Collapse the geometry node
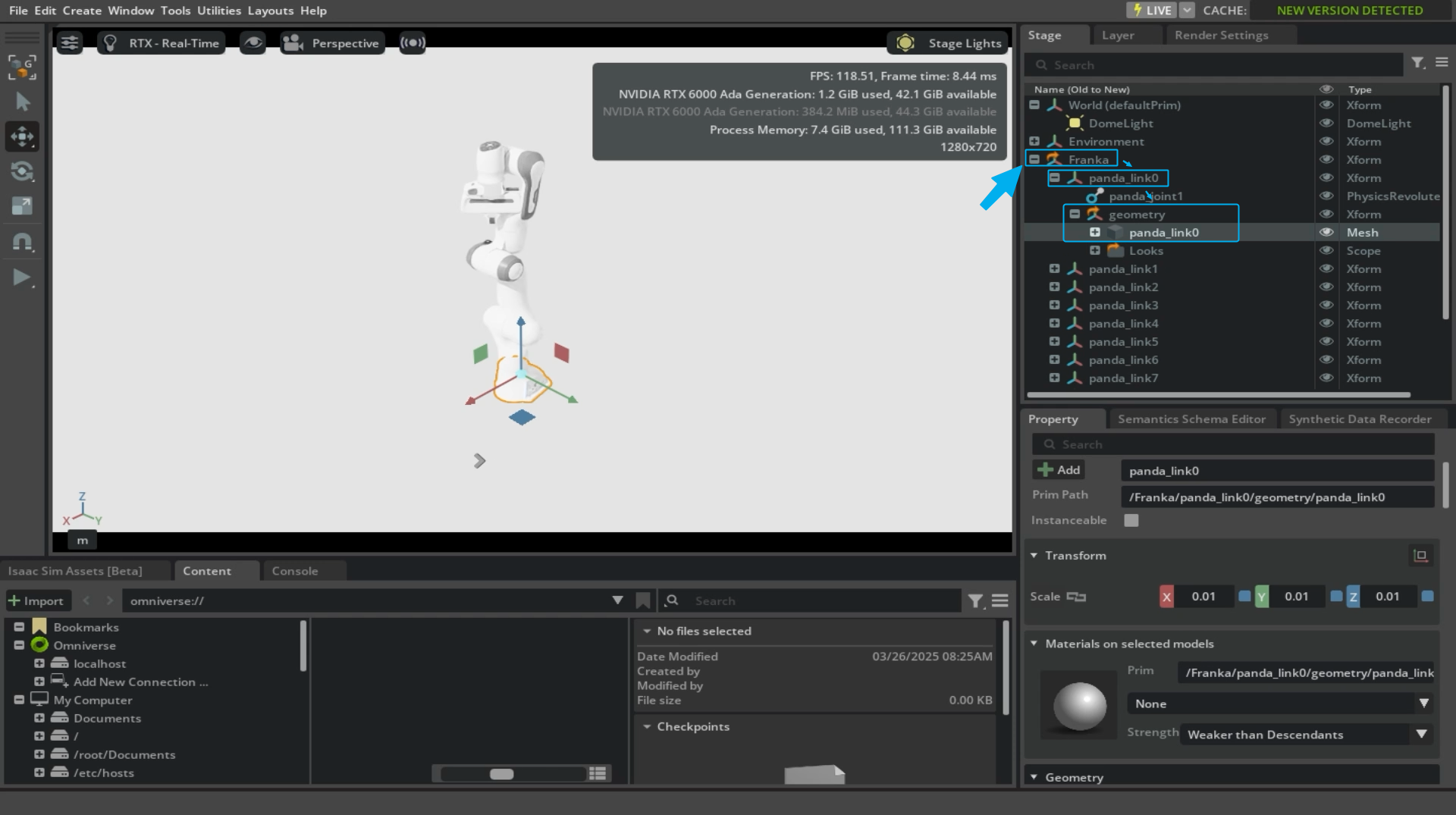The image size is (1456, 815). point(1075,214)
